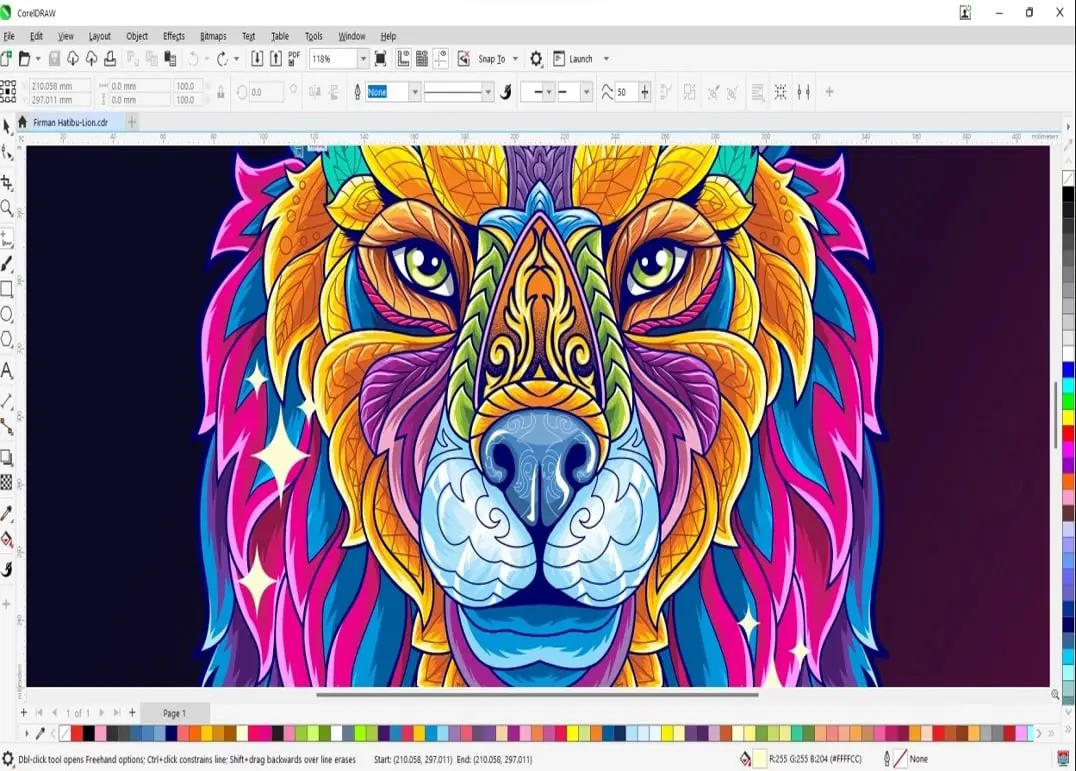Toggle Show guidelines button
This screenshot has height=771, width=1076.
441,59
